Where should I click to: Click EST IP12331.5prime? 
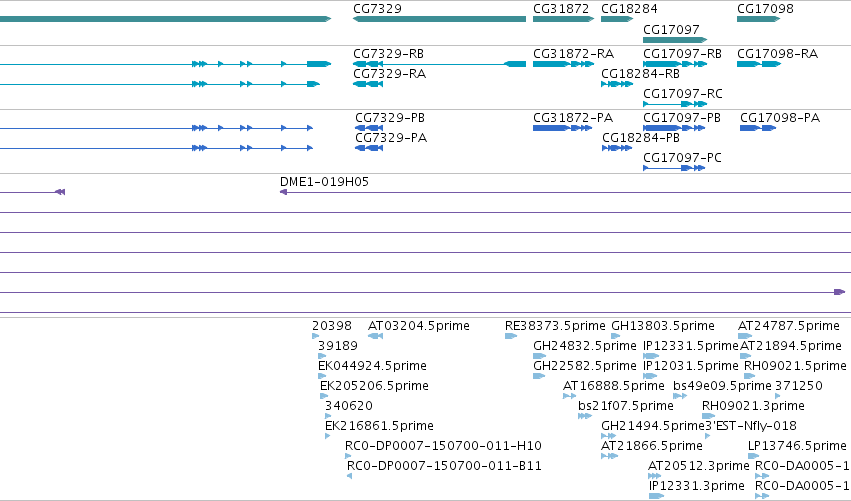click(x=651, y=356)
